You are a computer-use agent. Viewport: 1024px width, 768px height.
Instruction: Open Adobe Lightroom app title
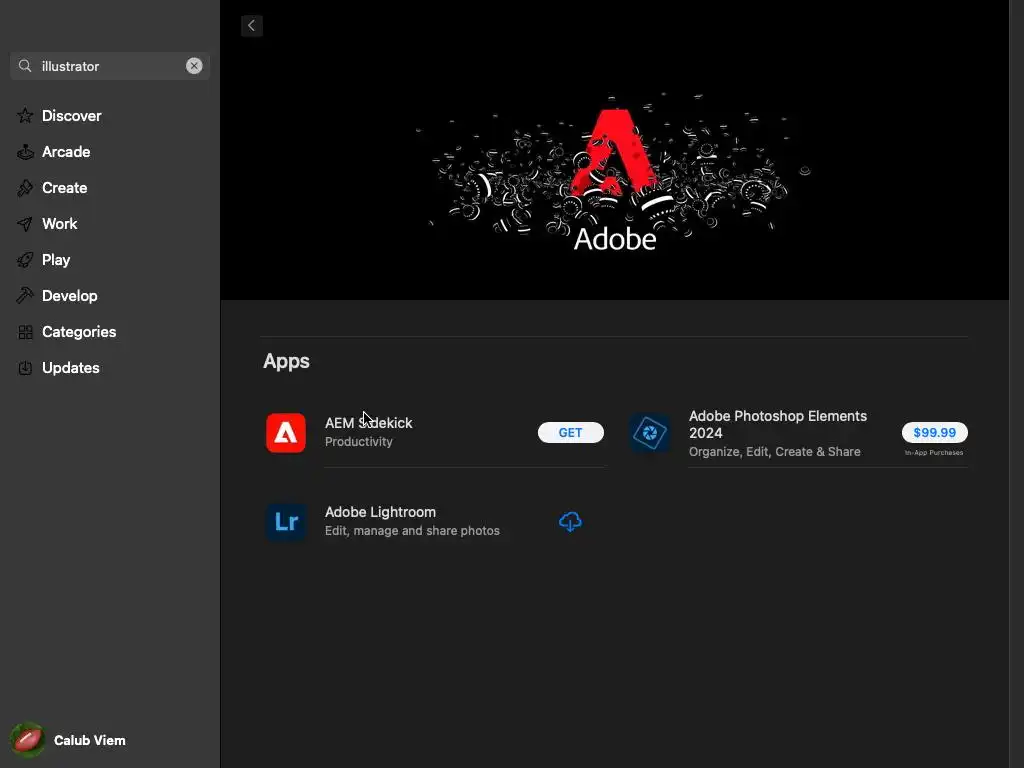[x=380, y=512]
